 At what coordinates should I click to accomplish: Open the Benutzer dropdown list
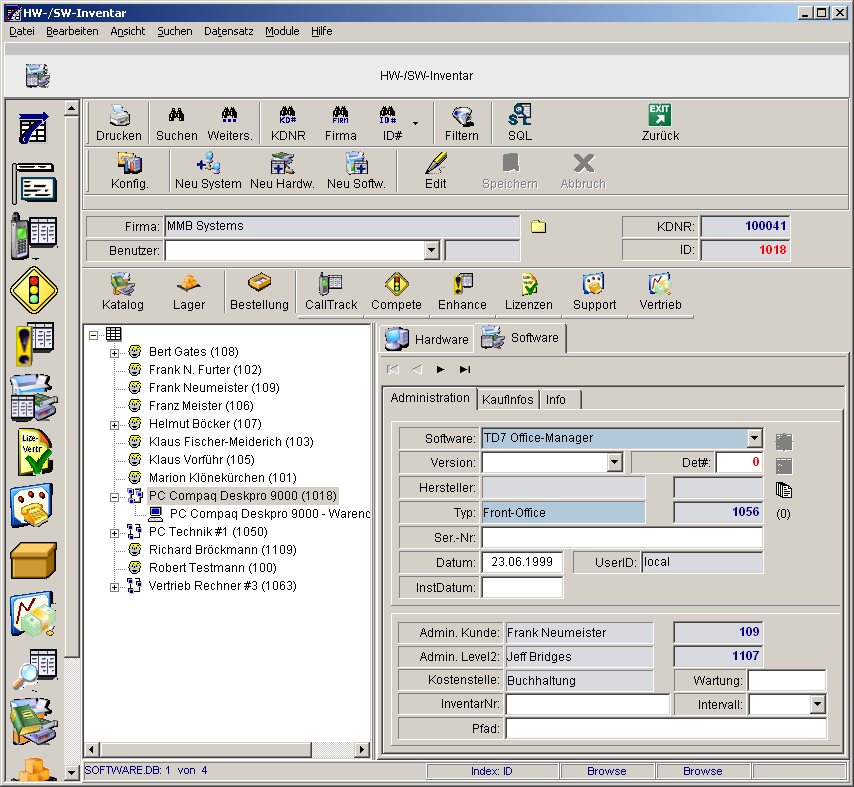pos(431,250)
